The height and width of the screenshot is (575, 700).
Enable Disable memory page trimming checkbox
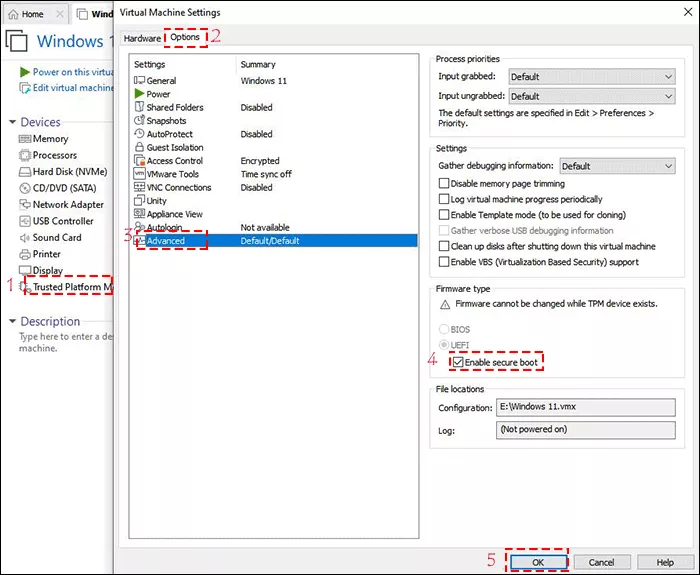(444, 184)
